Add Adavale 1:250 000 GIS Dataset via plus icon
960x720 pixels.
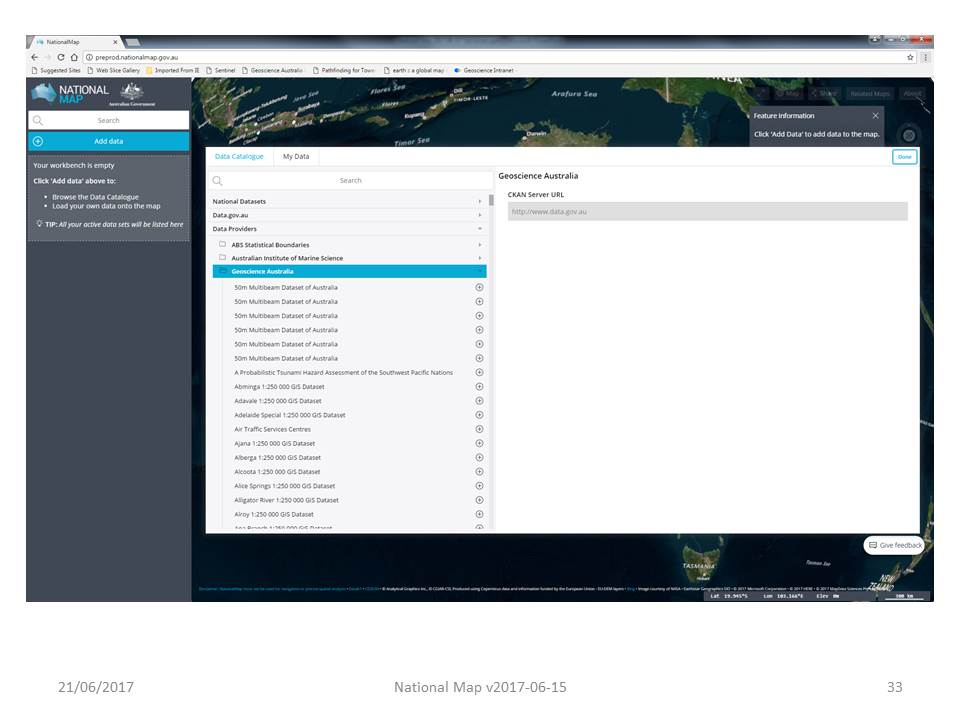click(479, 400)
